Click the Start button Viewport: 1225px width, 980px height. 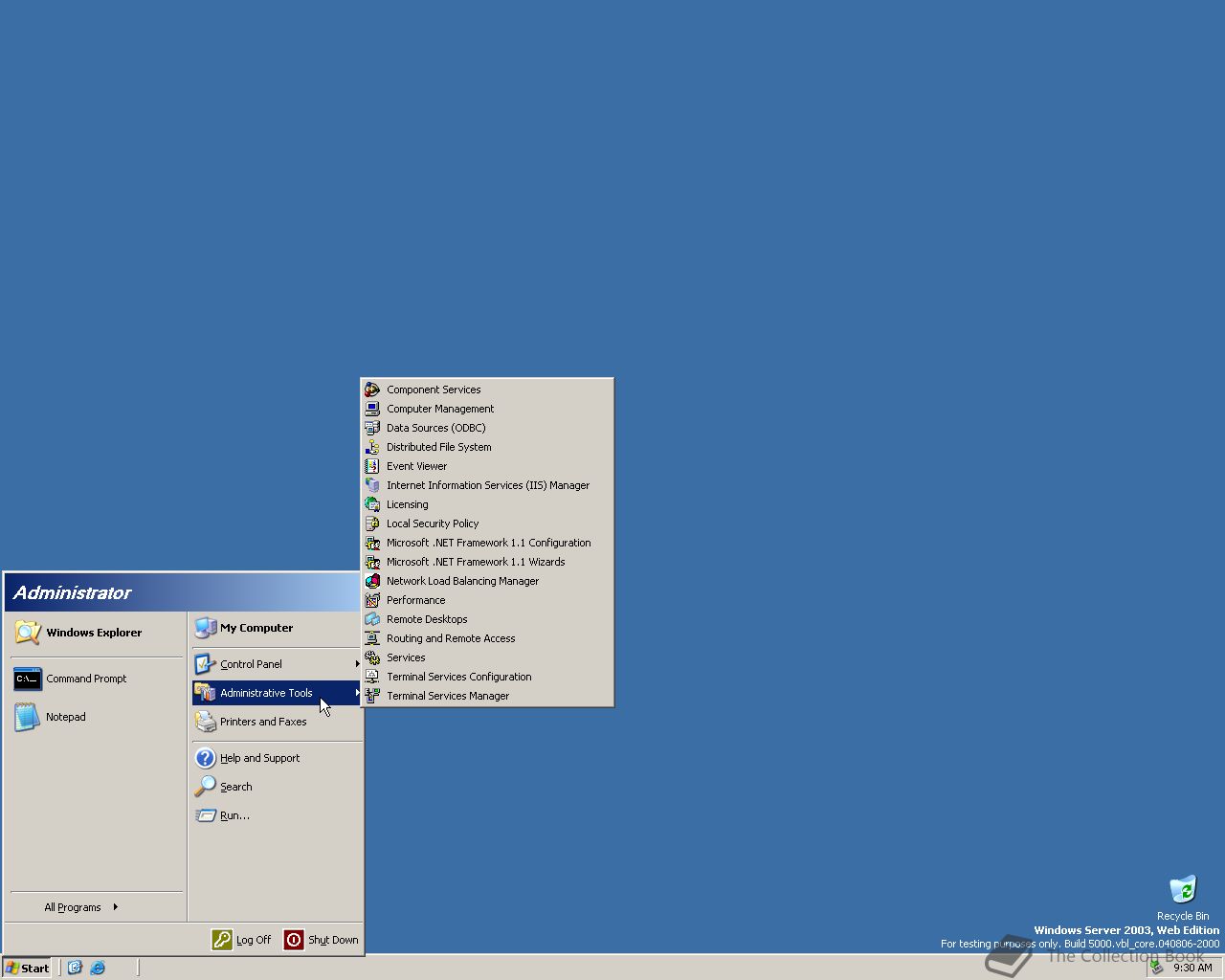pos(28,968)
